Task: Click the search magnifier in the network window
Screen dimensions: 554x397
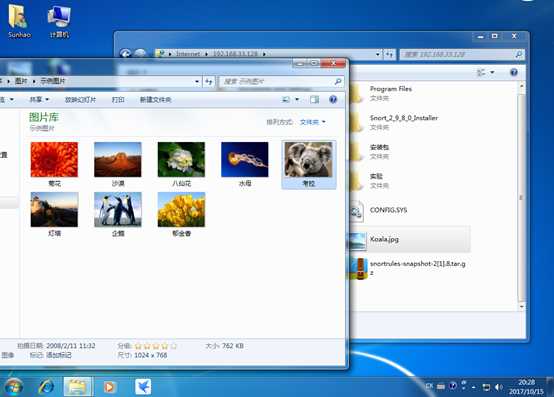Action: 519,54
